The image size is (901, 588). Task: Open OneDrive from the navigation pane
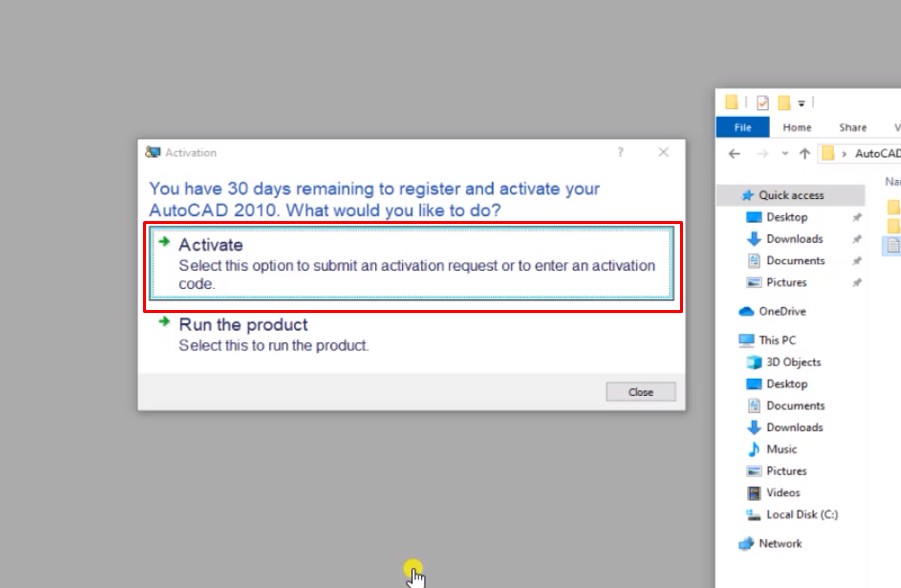point(781,311)
